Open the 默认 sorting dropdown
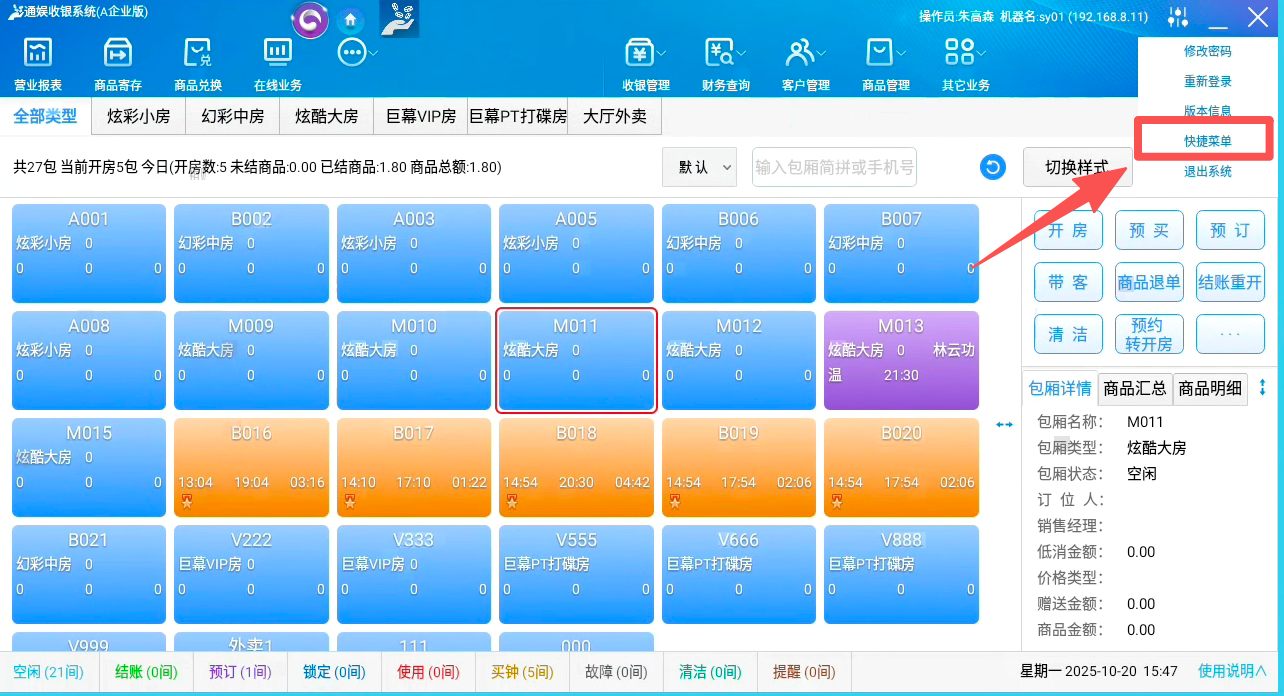The width and height of the screenshot is (1284, 696). click(699, 167)
